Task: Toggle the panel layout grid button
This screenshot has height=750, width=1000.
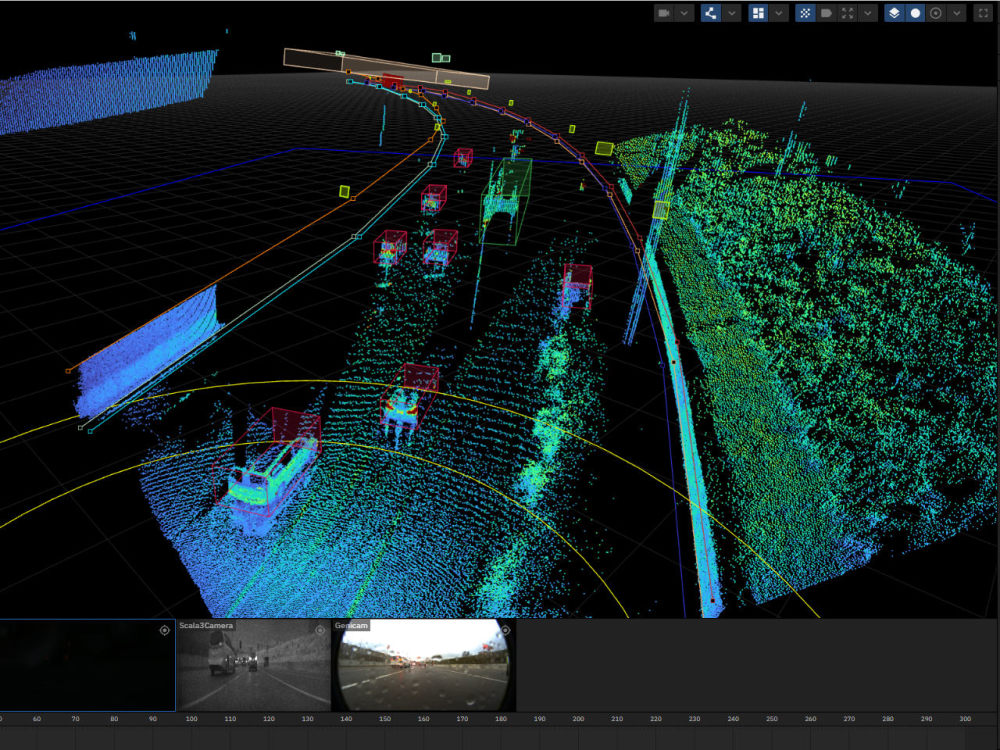Action: pos(758,13)
